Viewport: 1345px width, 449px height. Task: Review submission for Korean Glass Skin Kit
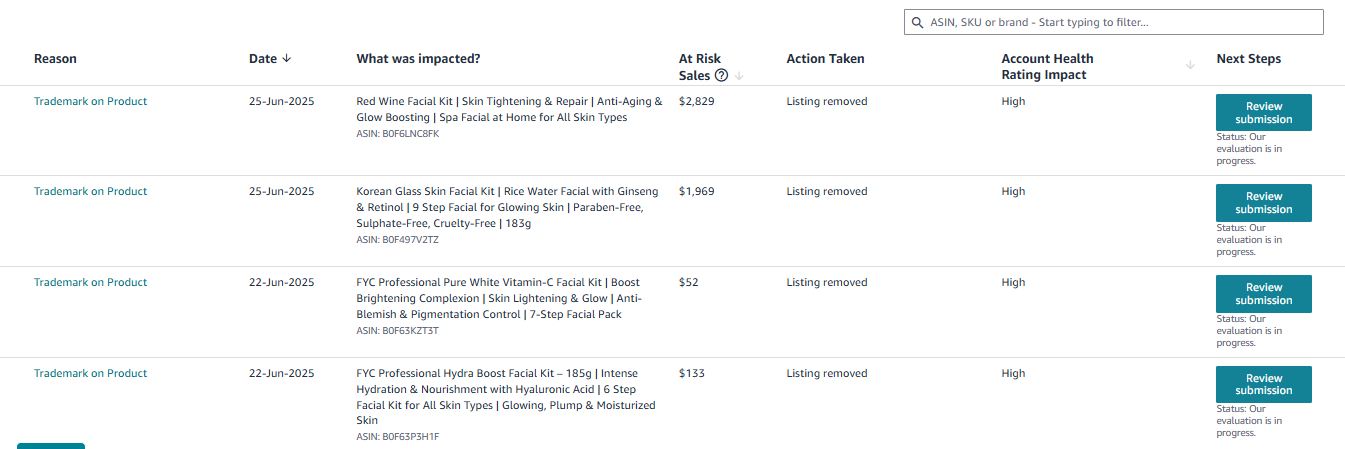[1263, 203]
